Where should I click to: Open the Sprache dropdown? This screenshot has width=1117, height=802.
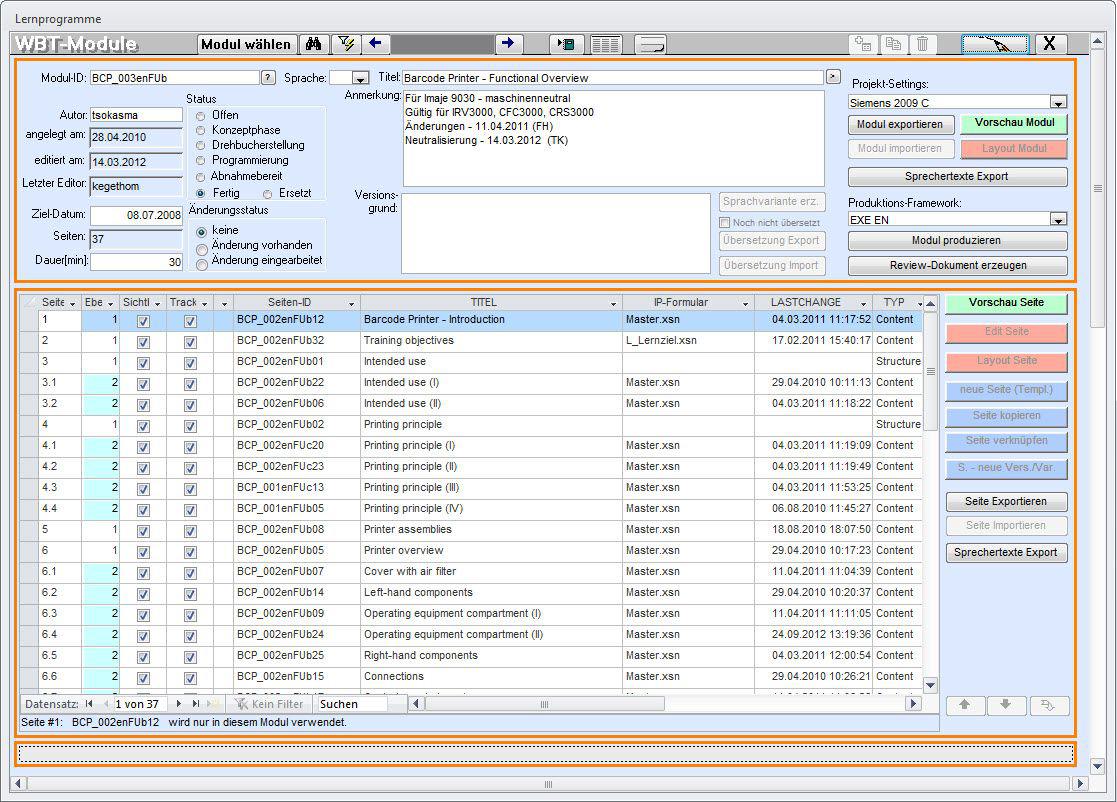click(362, 78)
